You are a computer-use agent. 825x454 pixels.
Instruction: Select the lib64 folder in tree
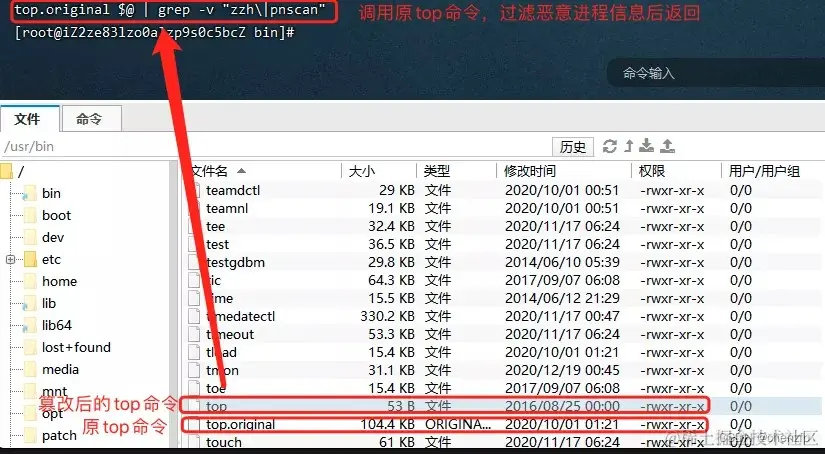pos(57,326)
